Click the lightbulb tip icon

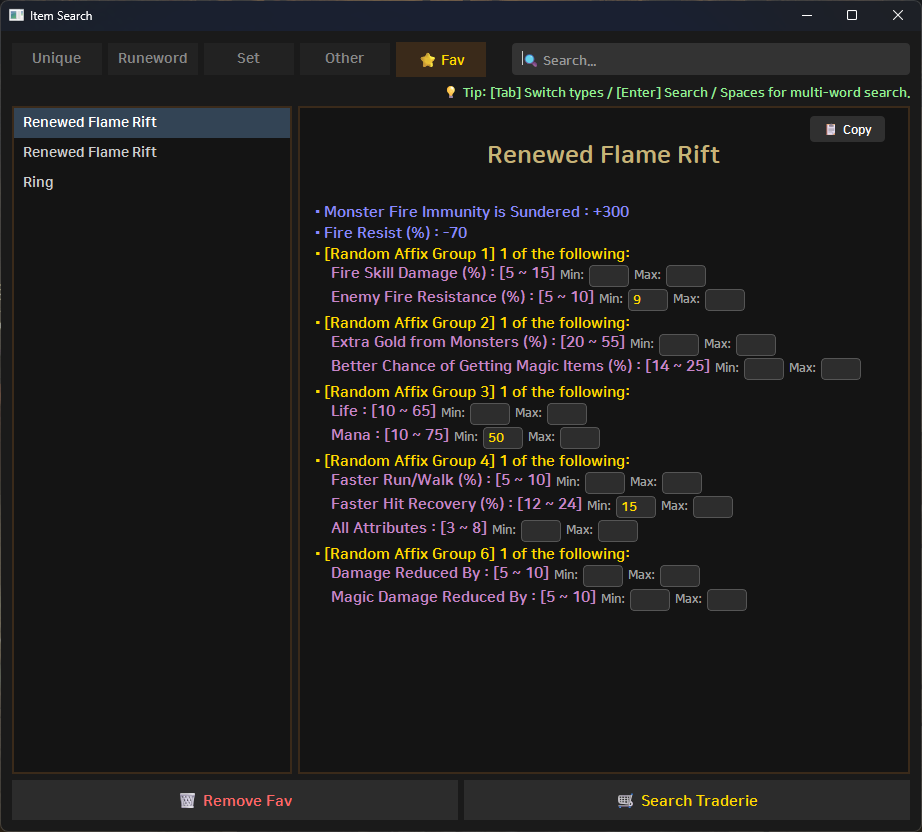coord(450,92)
